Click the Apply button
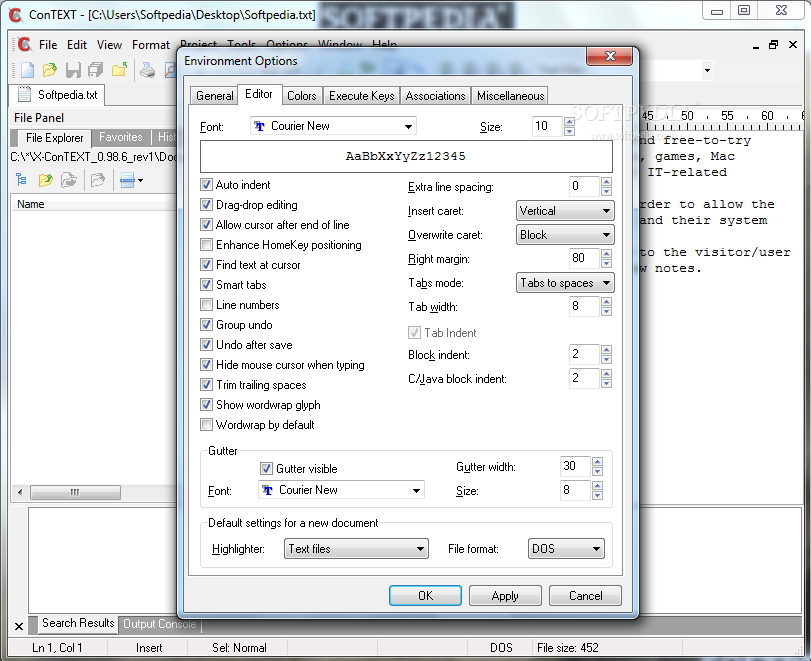The width and height of the screenshot is (811, 661). coord(505,596)
